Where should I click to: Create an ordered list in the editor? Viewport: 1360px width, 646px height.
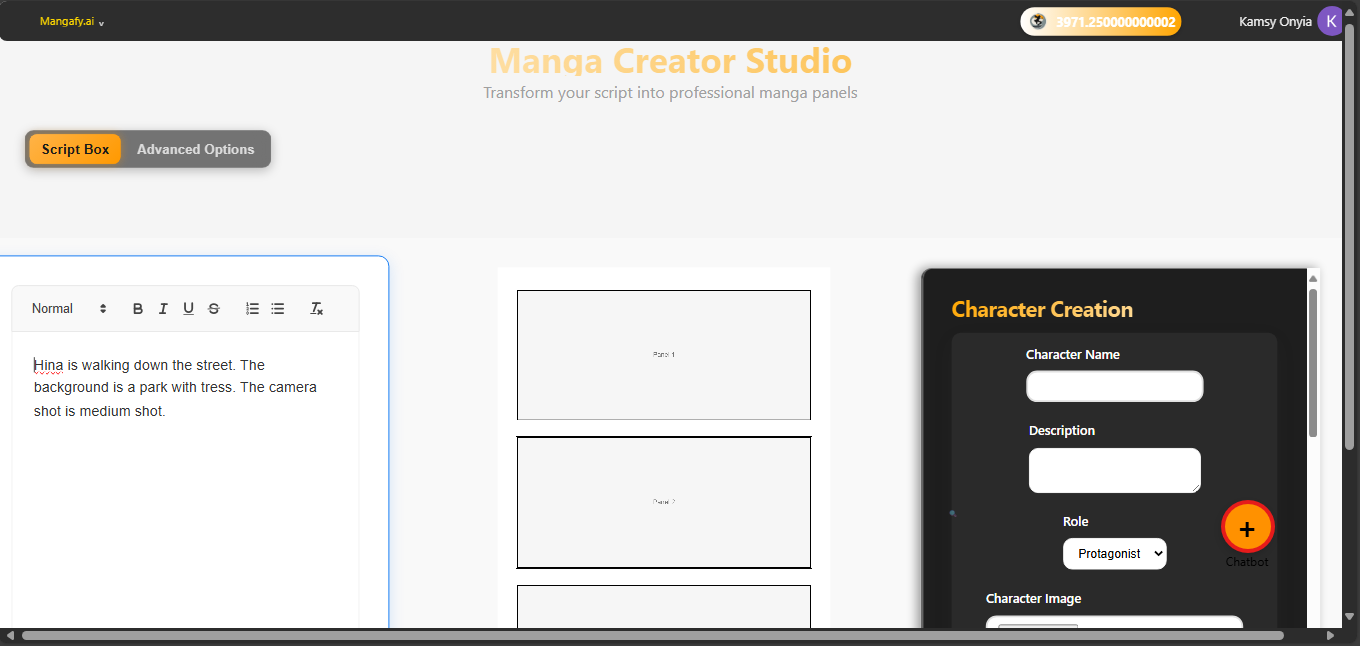[252, 308]
